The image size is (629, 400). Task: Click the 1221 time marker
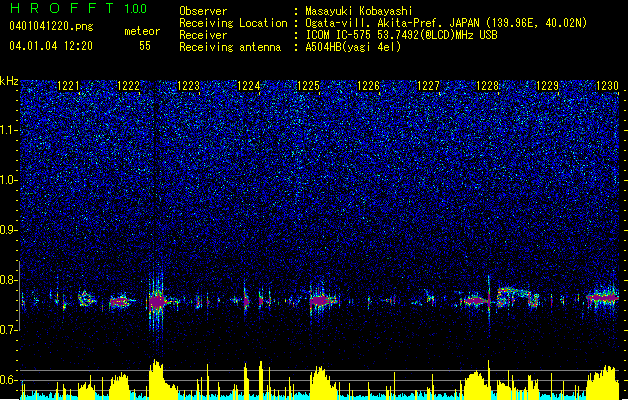(x=69, y=86)
